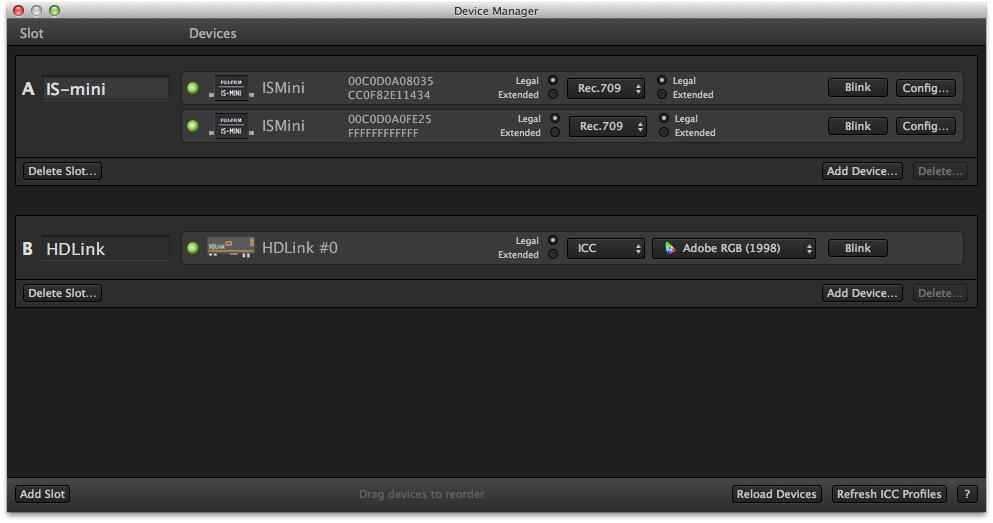Click the slot letter A

[28, 89]
